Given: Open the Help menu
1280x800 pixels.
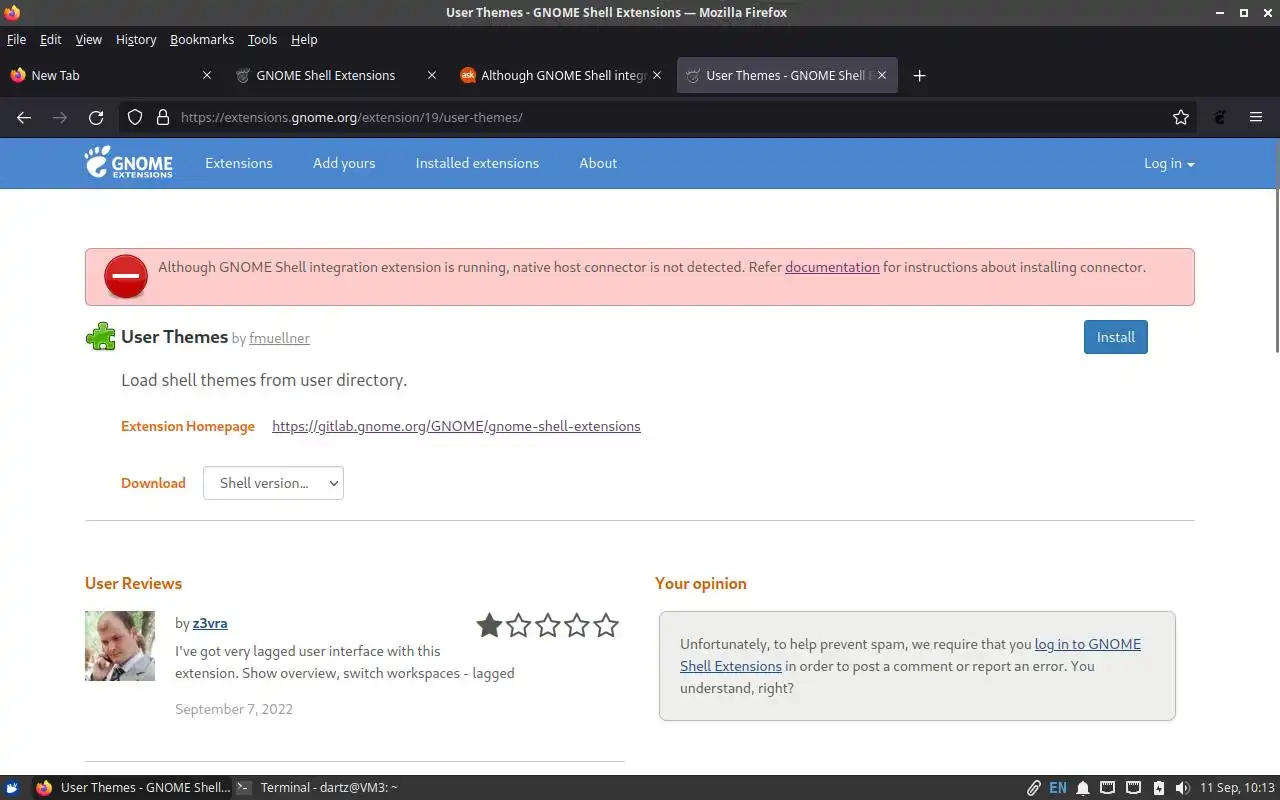Looking at the screenshot, I should [x=304, y=39].
